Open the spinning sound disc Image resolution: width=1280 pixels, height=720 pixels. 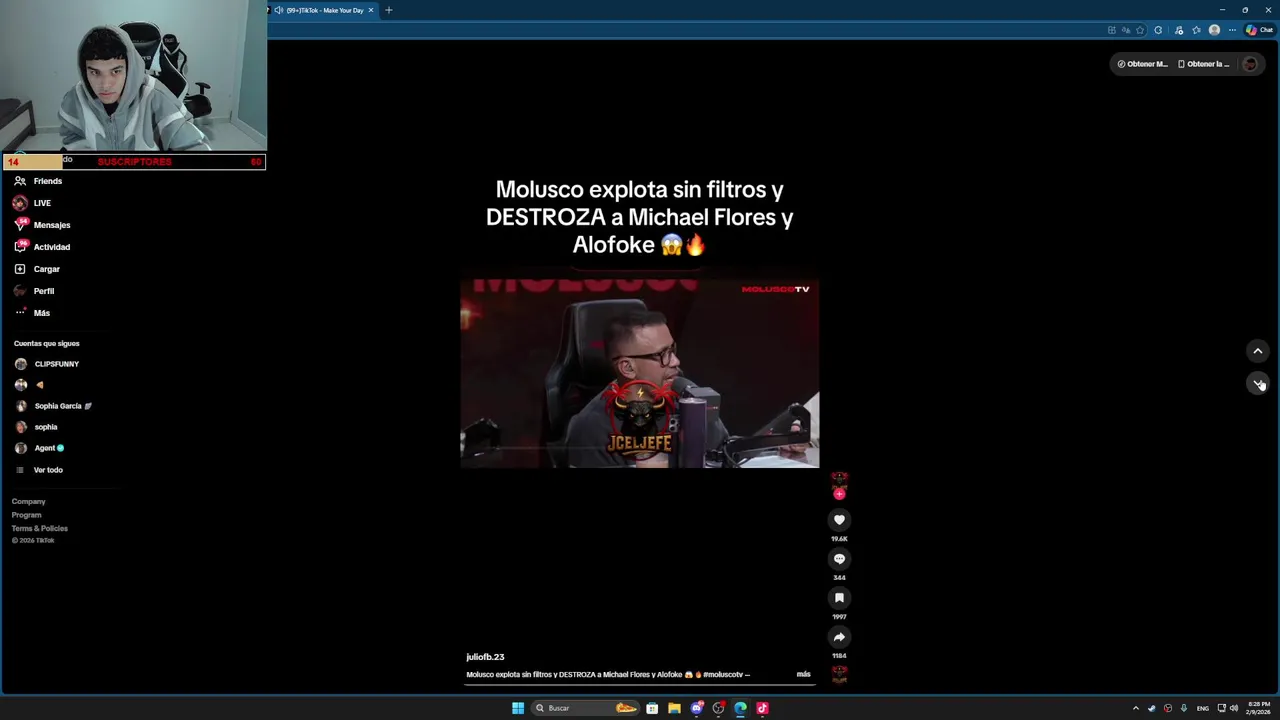[839, 675]
